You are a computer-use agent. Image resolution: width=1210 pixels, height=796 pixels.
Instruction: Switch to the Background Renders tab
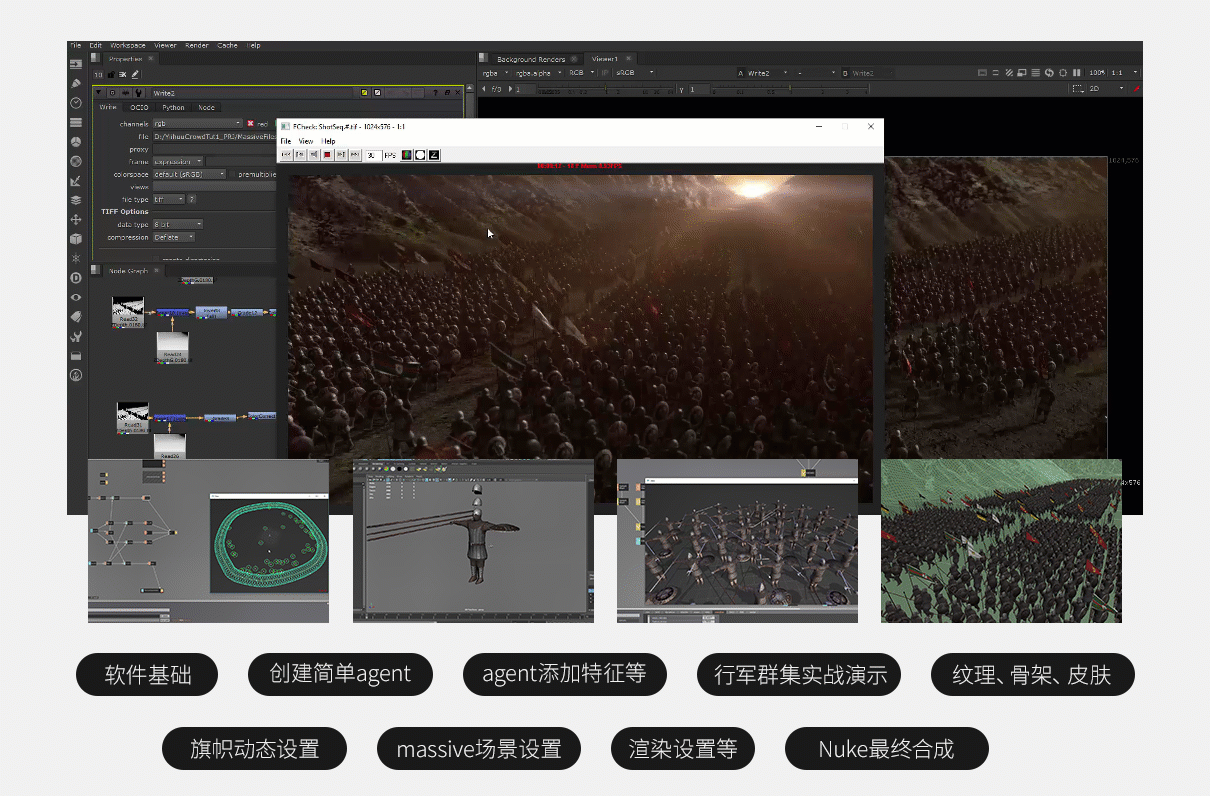click(x=530, y=59)
